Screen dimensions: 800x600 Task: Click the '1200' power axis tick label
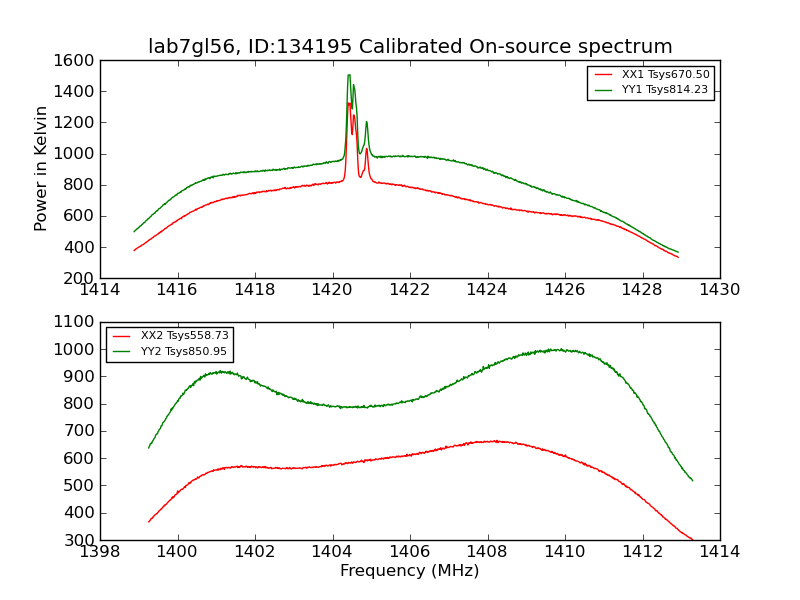[x=74, y=123]
